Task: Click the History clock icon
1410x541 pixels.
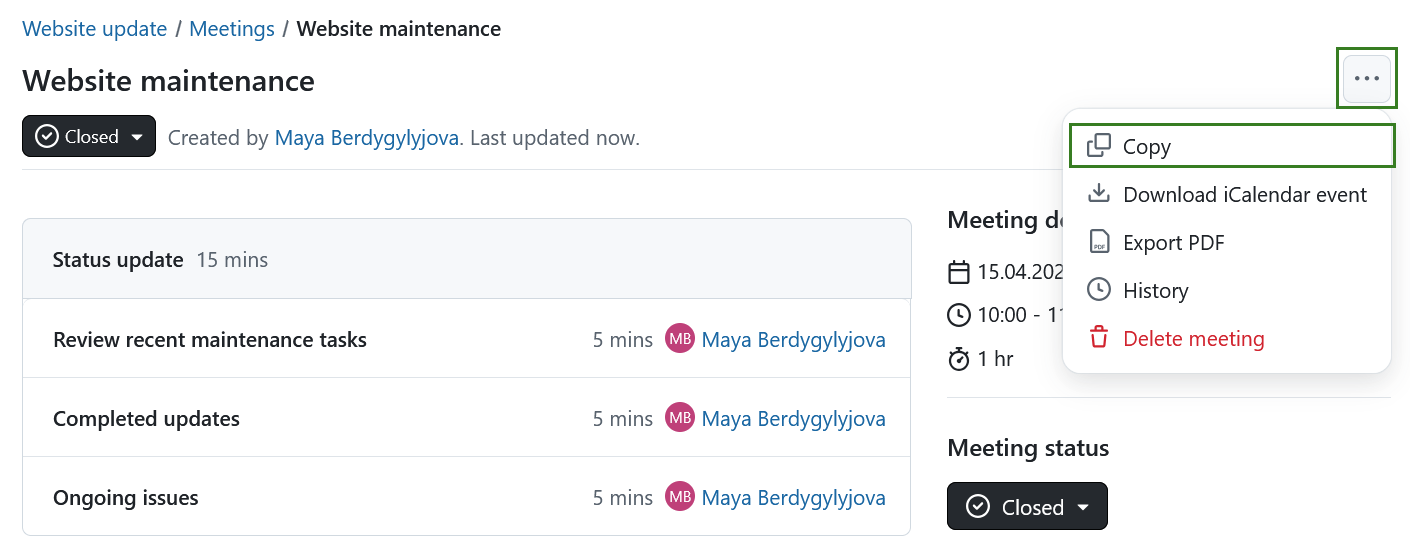Action: click(x=1099, y=290)
